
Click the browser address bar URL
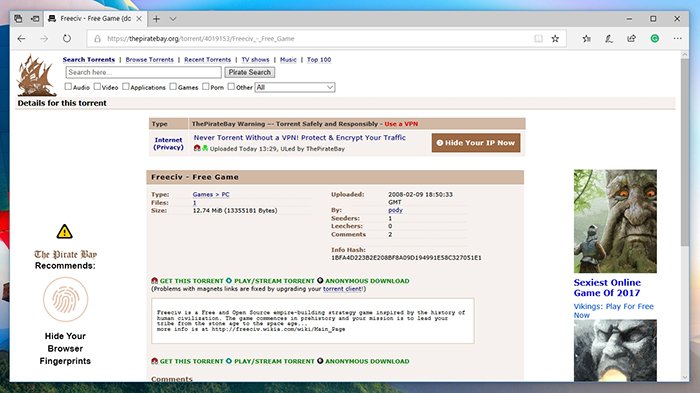click(200, 39)
